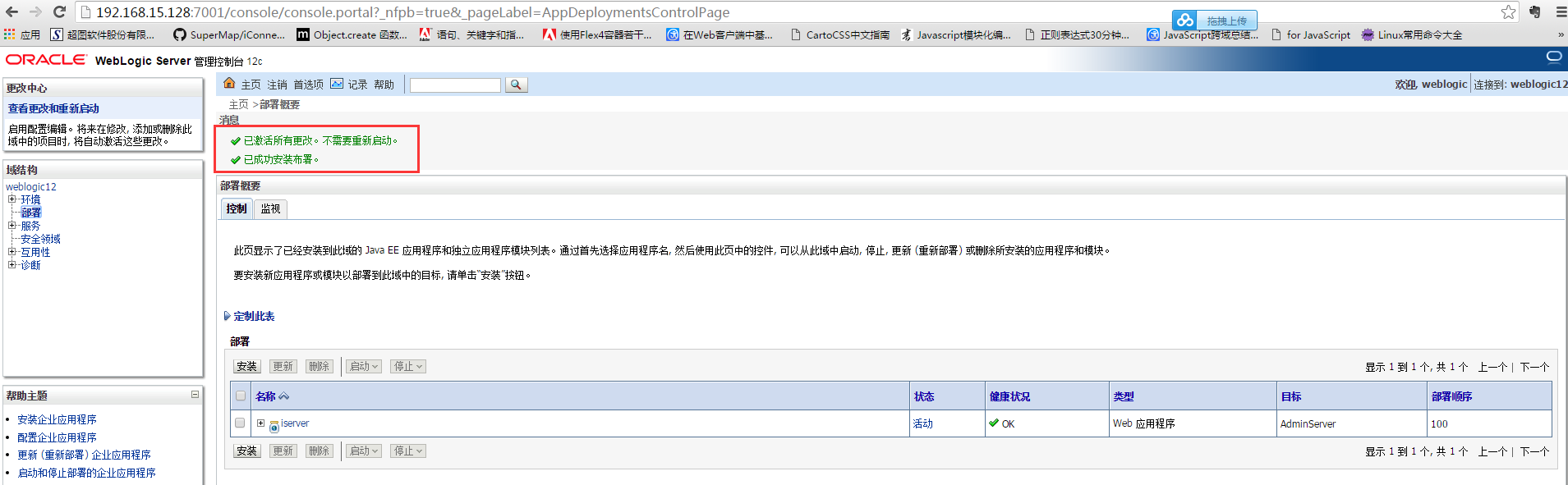The width and height of the screenshot is (1568, 485).
Task: Collapse the 帮助主题 panel
Action: pyautogui.click(x=195, y=395)
